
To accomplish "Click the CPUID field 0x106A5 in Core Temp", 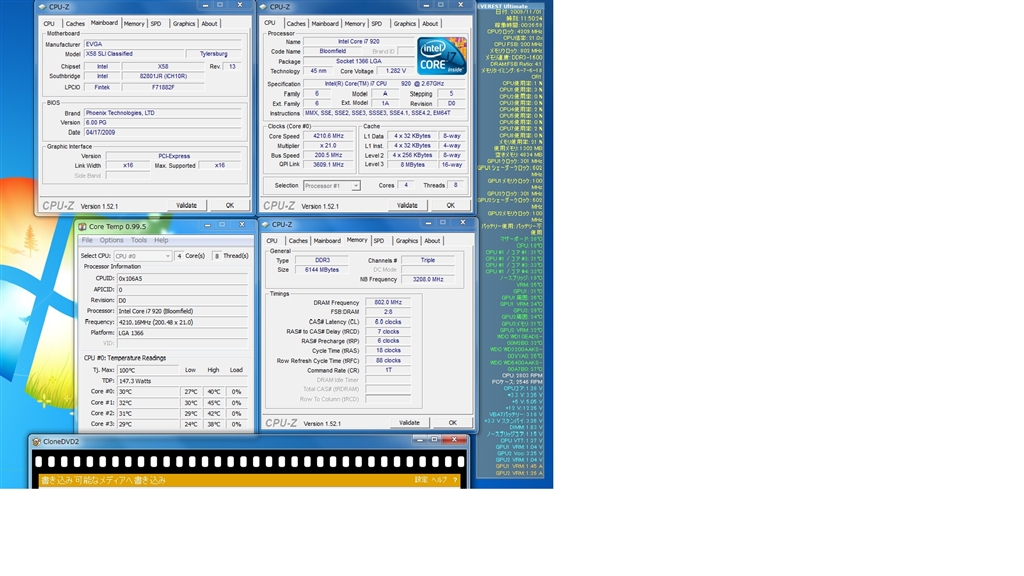I will point(182,279).
